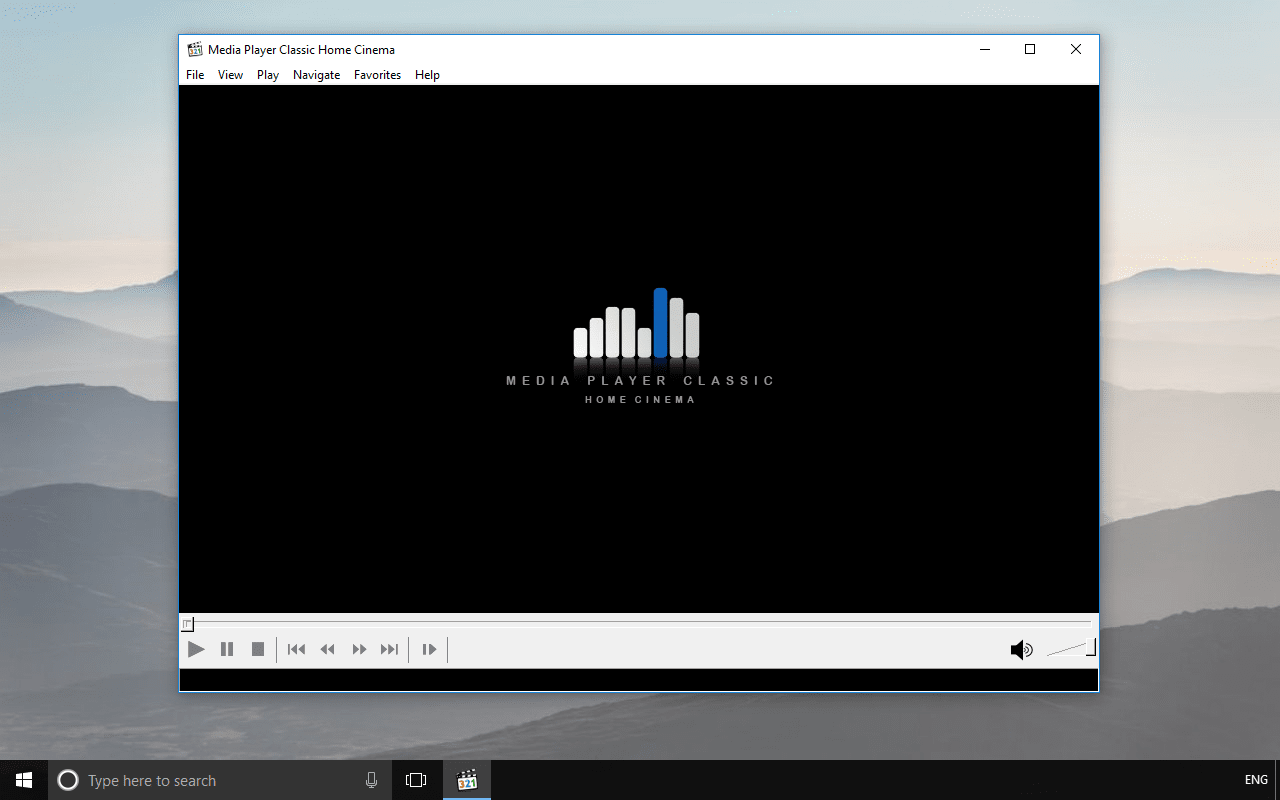Adjust the volume slider

click(x=1071, y=650)
